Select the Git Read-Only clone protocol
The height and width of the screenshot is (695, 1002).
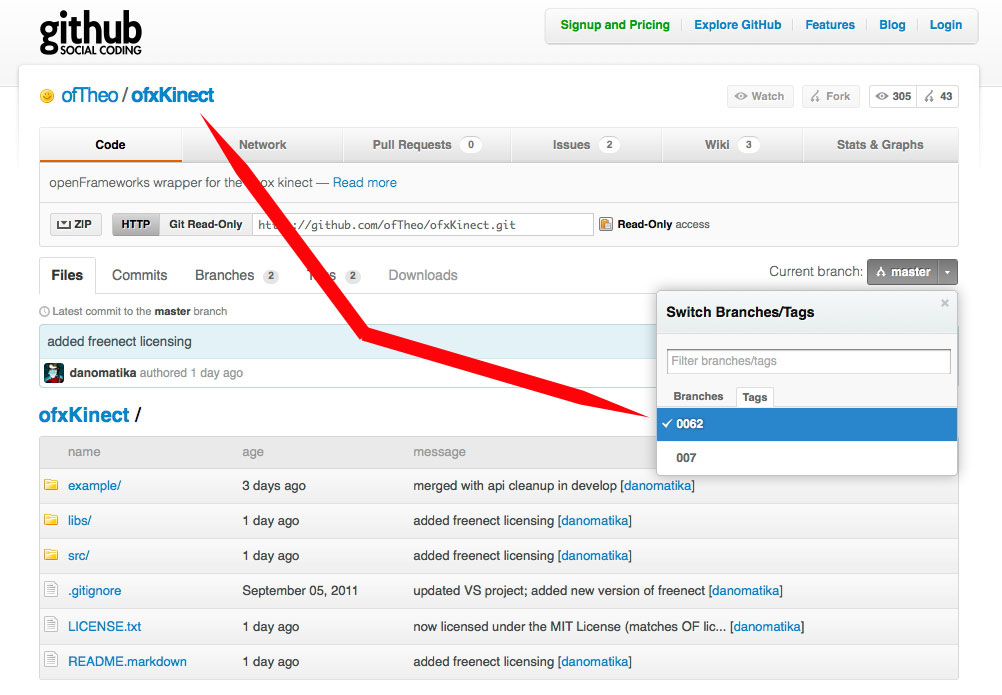(205, 224)
